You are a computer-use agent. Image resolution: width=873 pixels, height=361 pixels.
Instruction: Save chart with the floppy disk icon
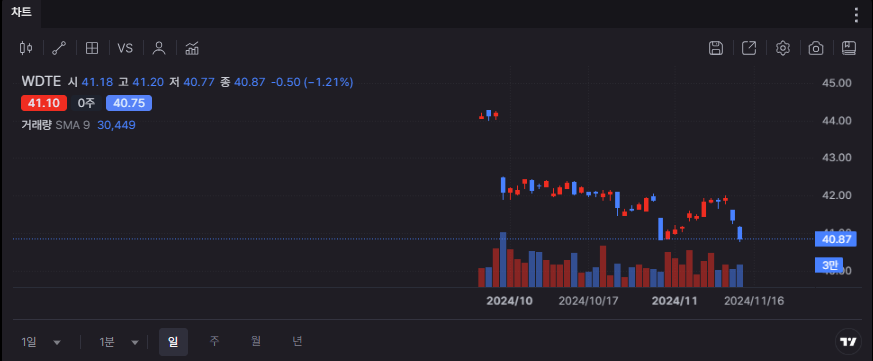[715, 48]
